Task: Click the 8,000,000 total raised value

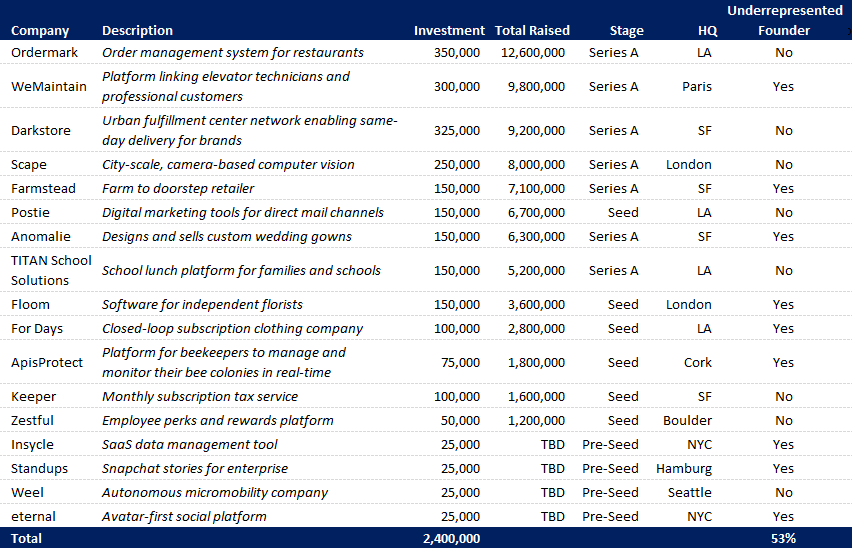Action: click(536, 165)
